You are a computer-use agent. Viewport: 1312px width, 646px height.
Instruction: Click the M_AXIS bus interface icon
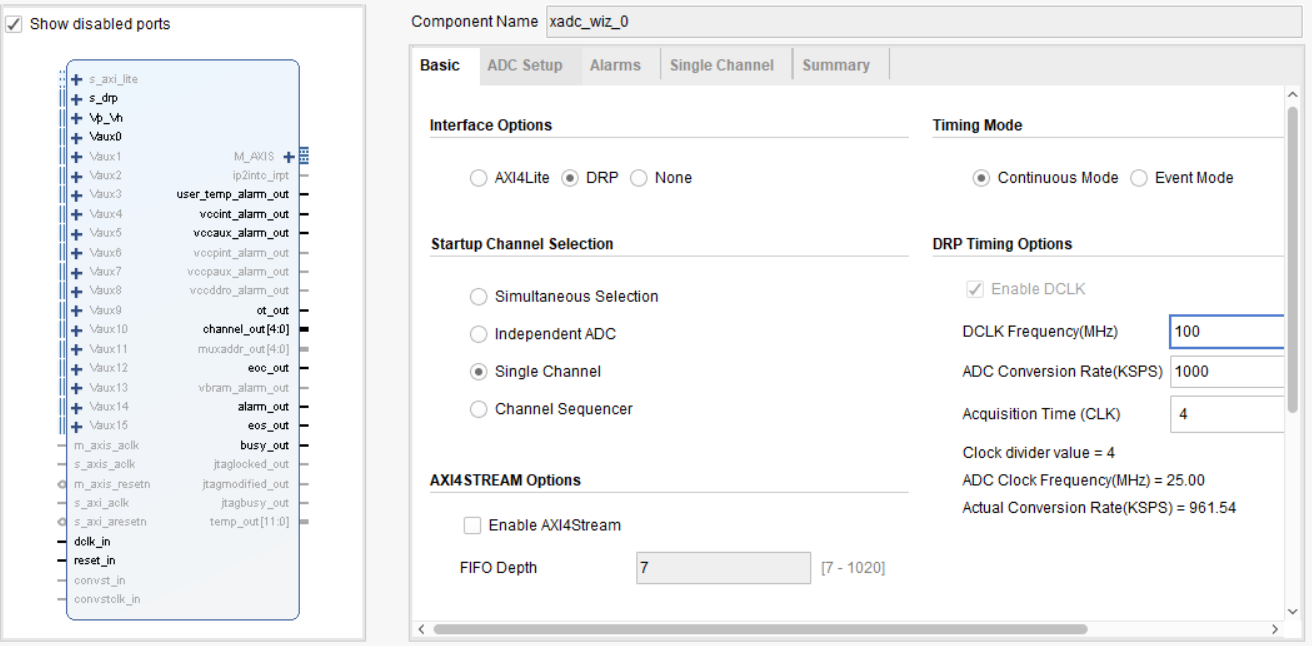303,156
